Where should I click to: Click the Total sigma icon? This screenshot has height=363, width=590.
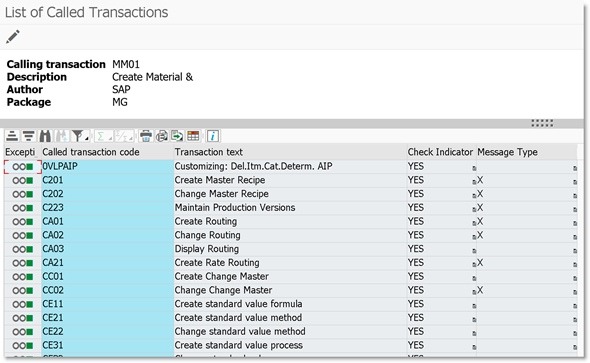click(100, 136)
